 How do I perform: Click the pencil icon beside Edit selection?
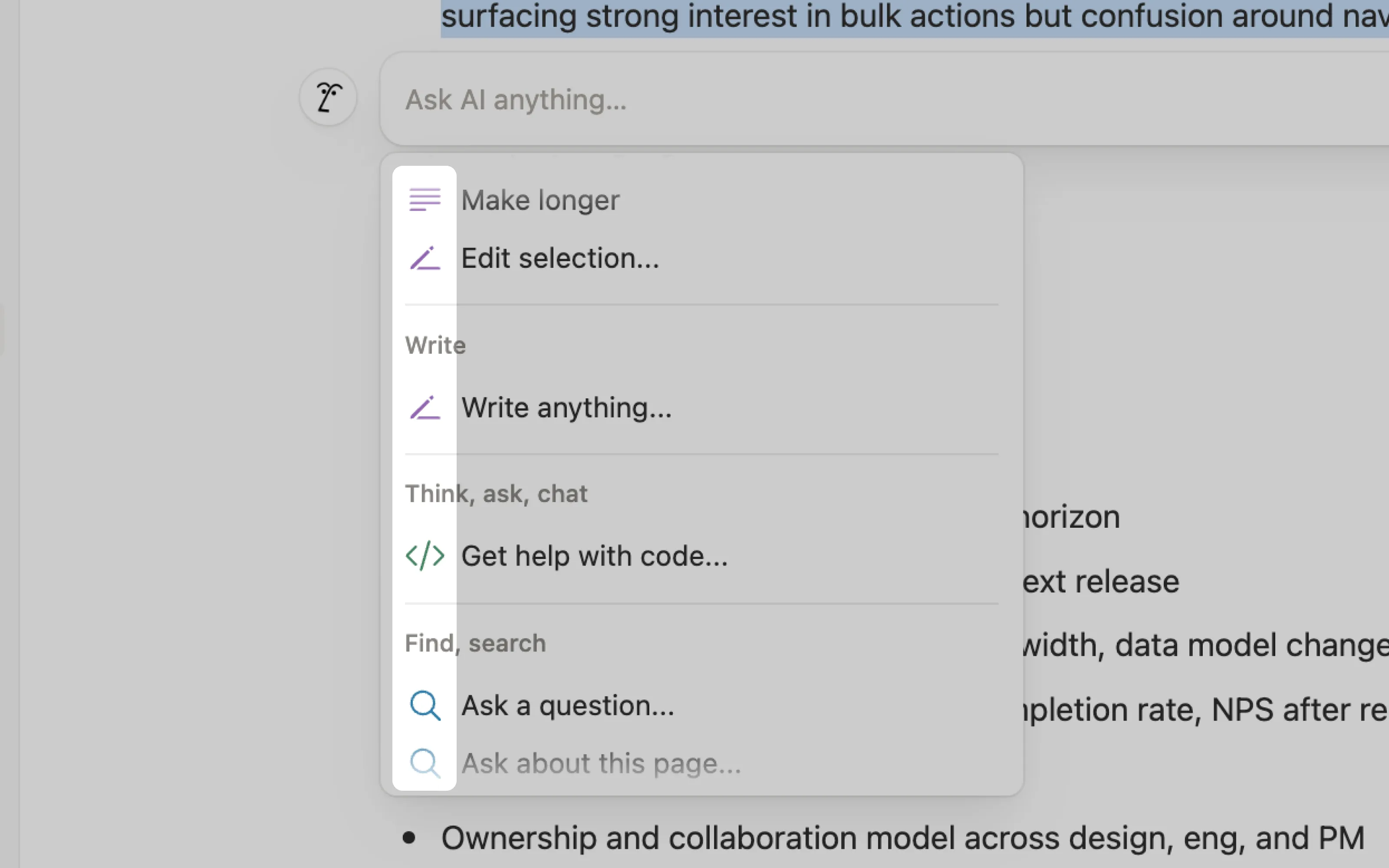pos(425,258)
